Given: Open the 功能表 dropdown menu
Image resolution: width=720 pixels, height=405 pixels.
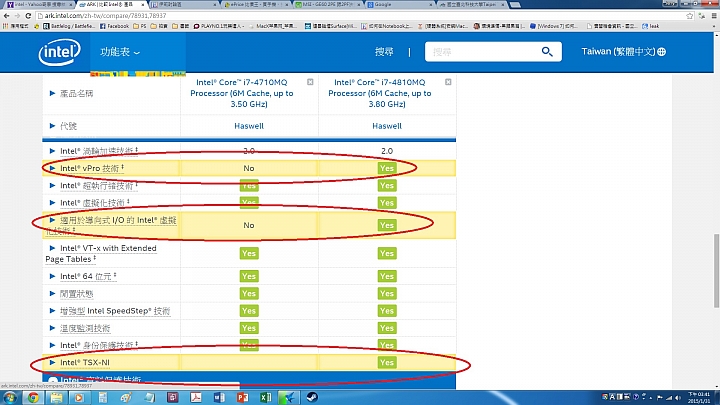Looking at the screenshot, I should click(x=120, y=52).
